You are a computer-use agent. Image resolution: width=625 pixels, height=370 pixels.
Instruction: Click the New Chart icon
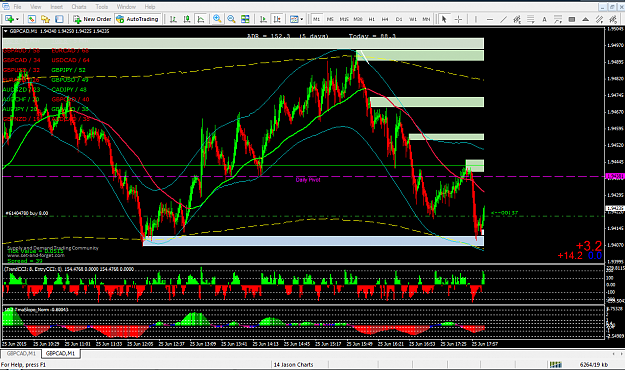pos(9,19)
